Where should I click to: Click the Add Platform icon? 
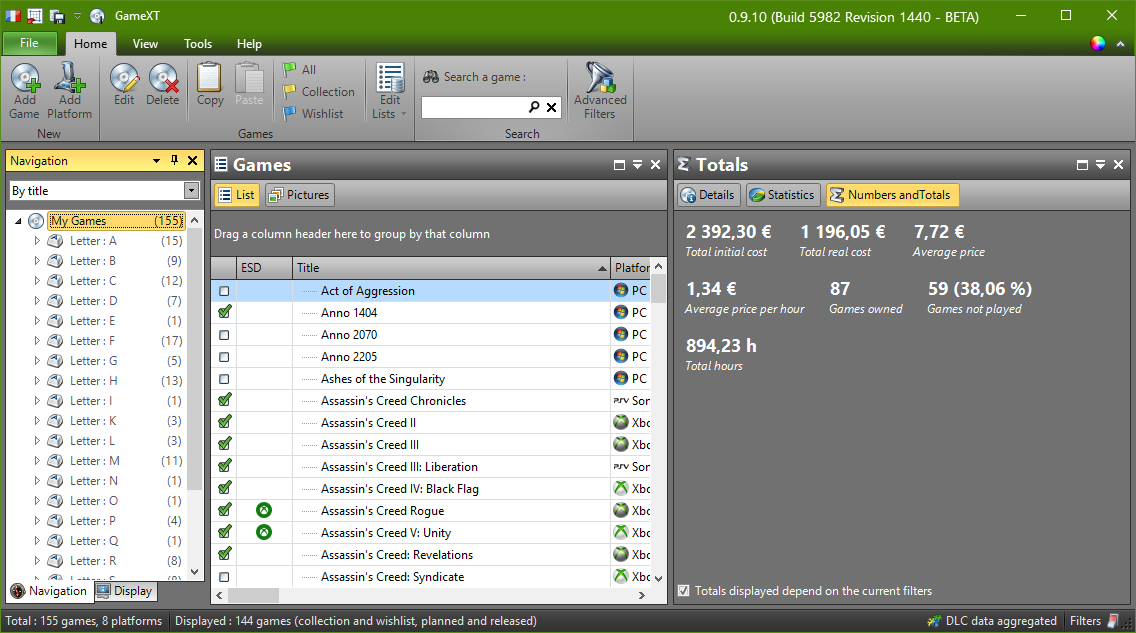coord(69,80)
